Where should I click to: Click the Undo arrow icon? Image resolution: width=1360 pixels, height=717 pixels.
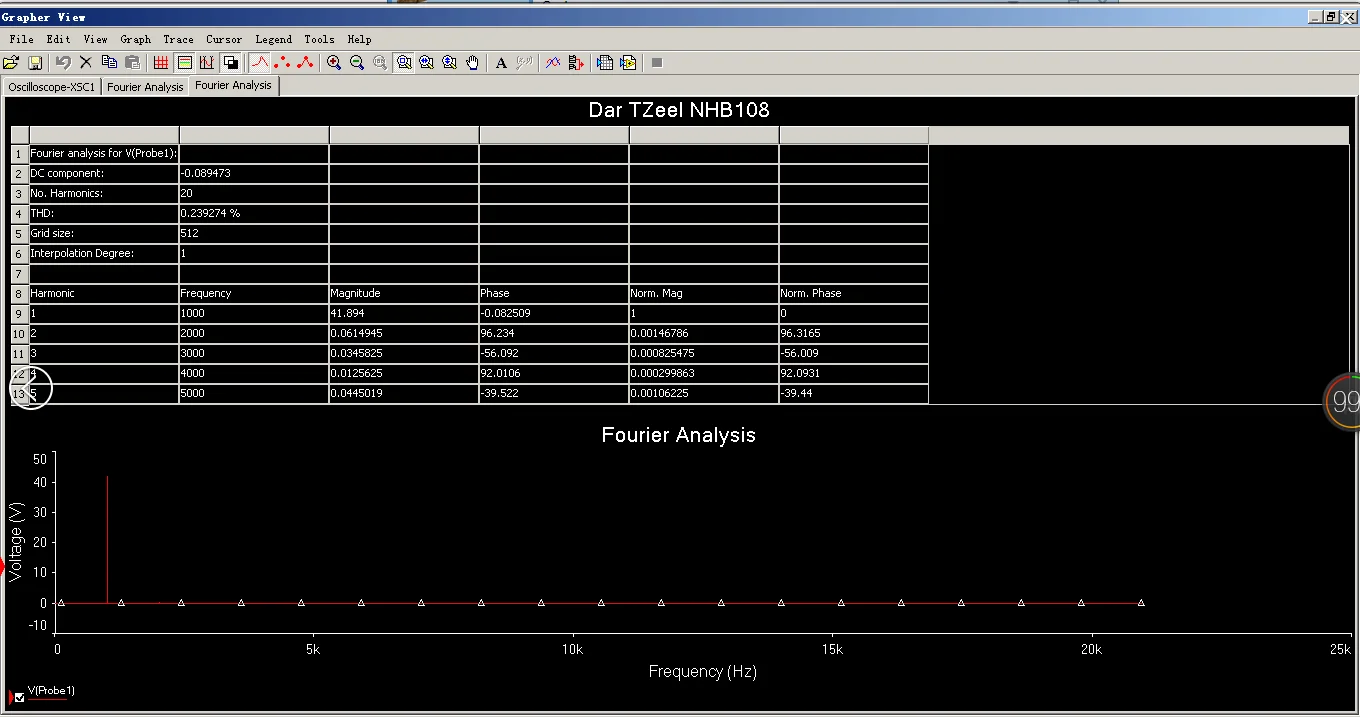(x=63, y=62)
